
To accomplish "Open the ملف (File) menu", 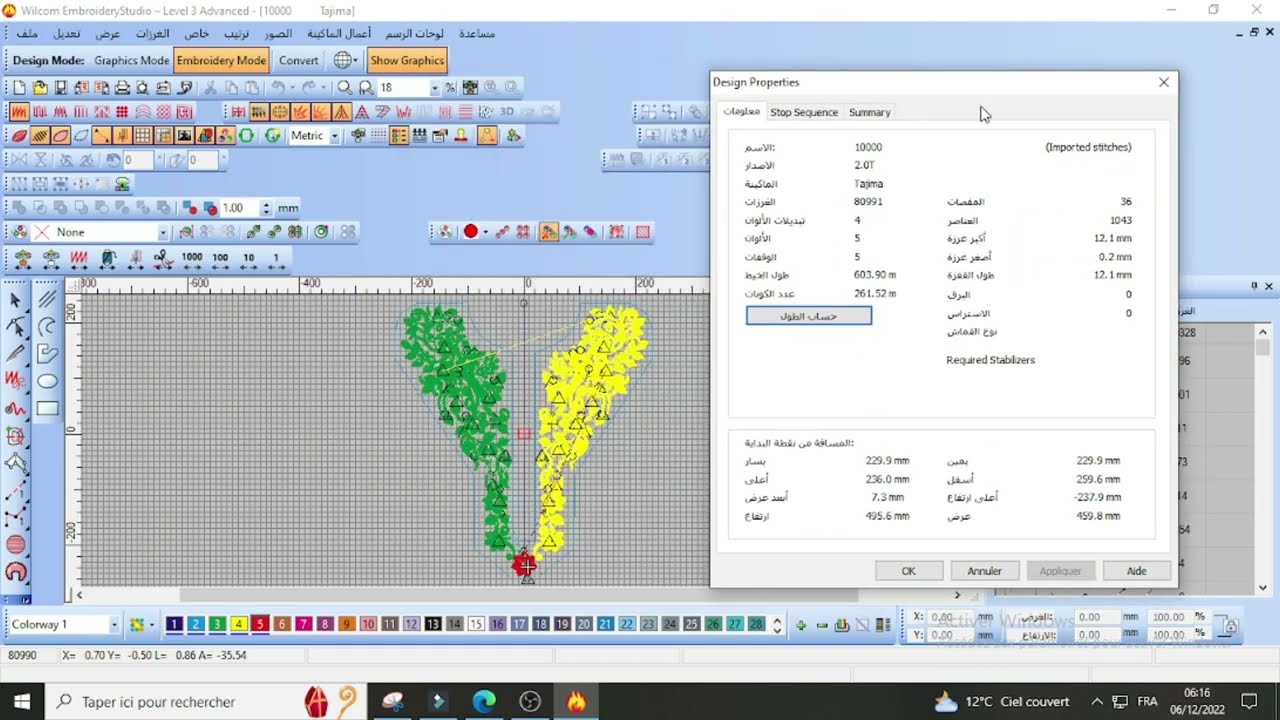I will (x=27, y=34).
